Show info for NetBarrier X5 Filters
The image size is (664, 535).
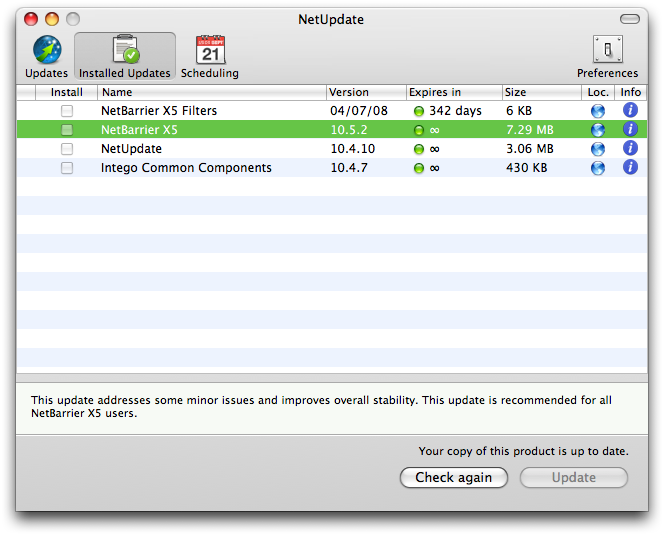(x=630, y=110)
